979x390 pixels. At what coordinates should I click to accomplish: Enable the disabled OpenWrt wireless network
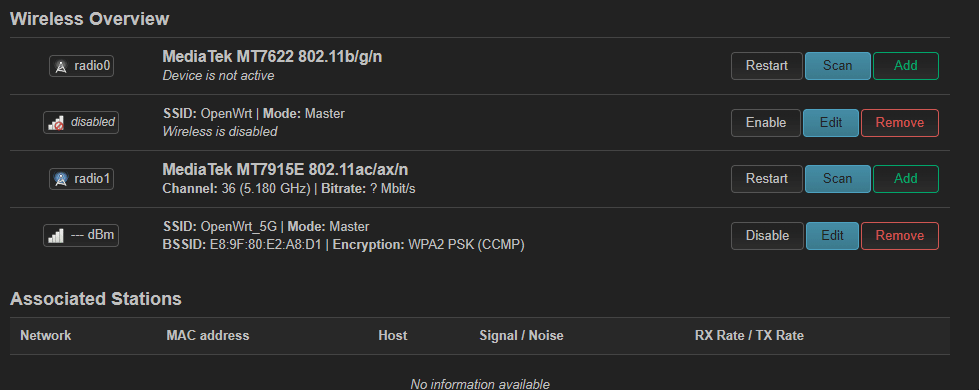click(x=765, y=123)
